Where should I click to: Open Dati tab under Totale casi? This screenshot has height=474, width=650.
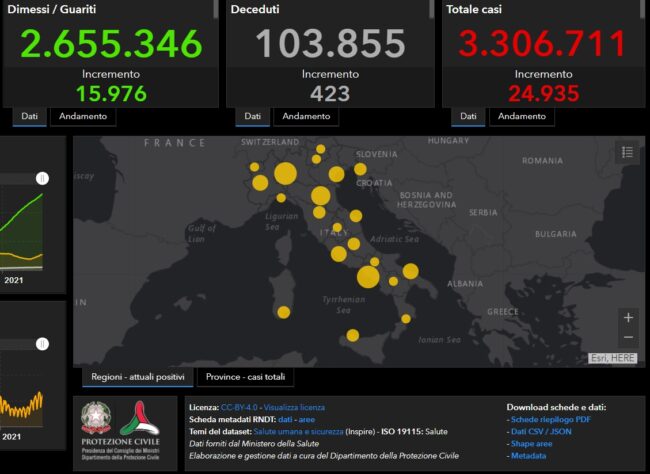click(x=468, y=117)
